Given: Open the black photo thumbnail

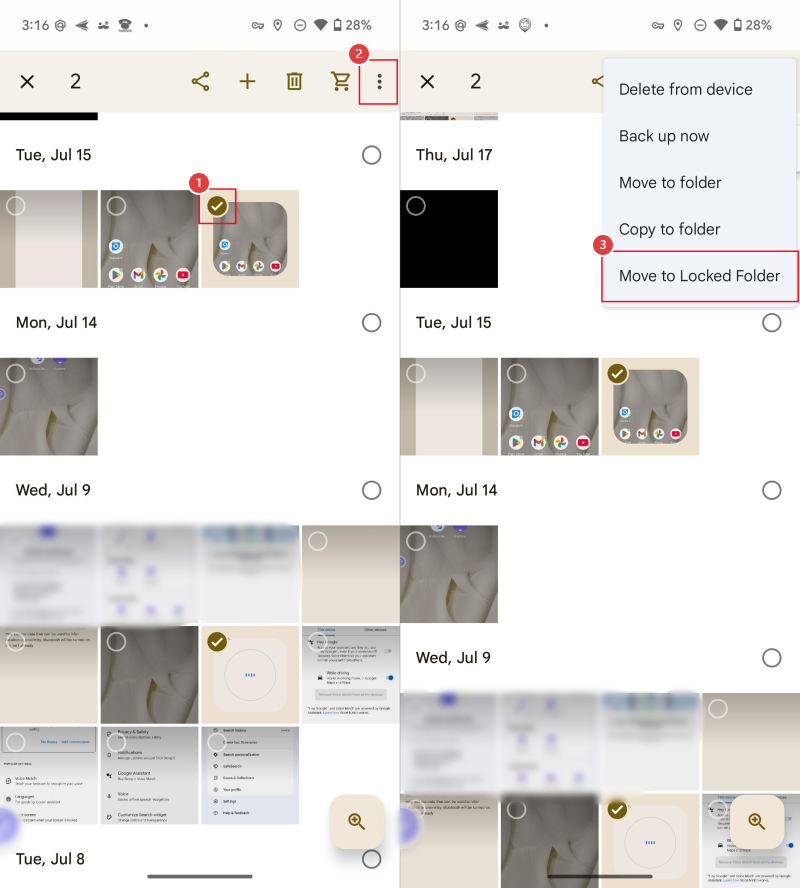Looking at the screenshot, I should click(448, 239).
